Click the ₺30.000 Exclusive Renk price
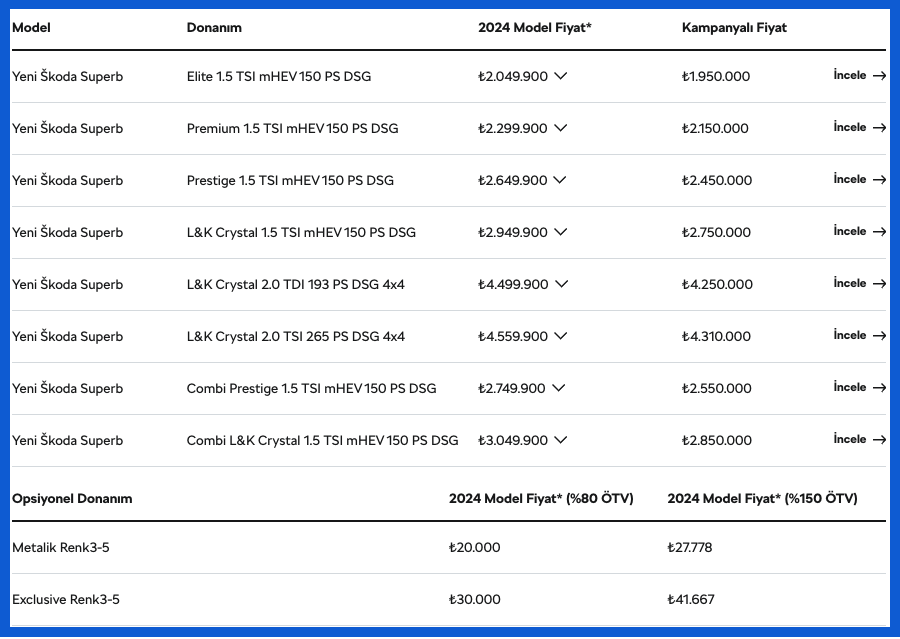 click(x=475, y=599)
